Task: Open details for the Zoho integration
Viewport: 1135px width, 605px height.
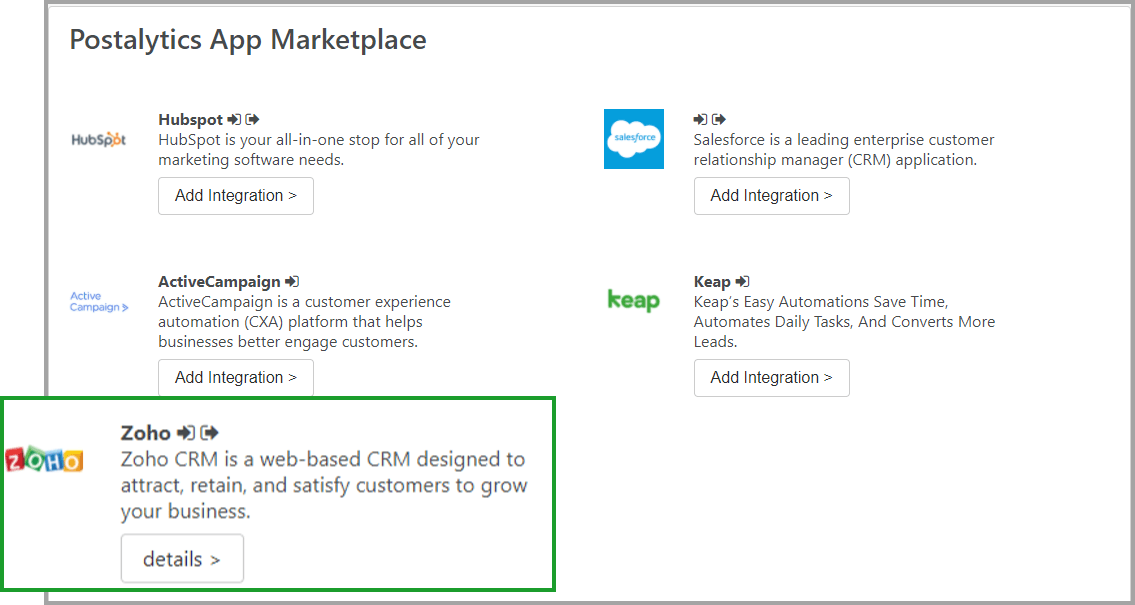Action: click(182, 558)
